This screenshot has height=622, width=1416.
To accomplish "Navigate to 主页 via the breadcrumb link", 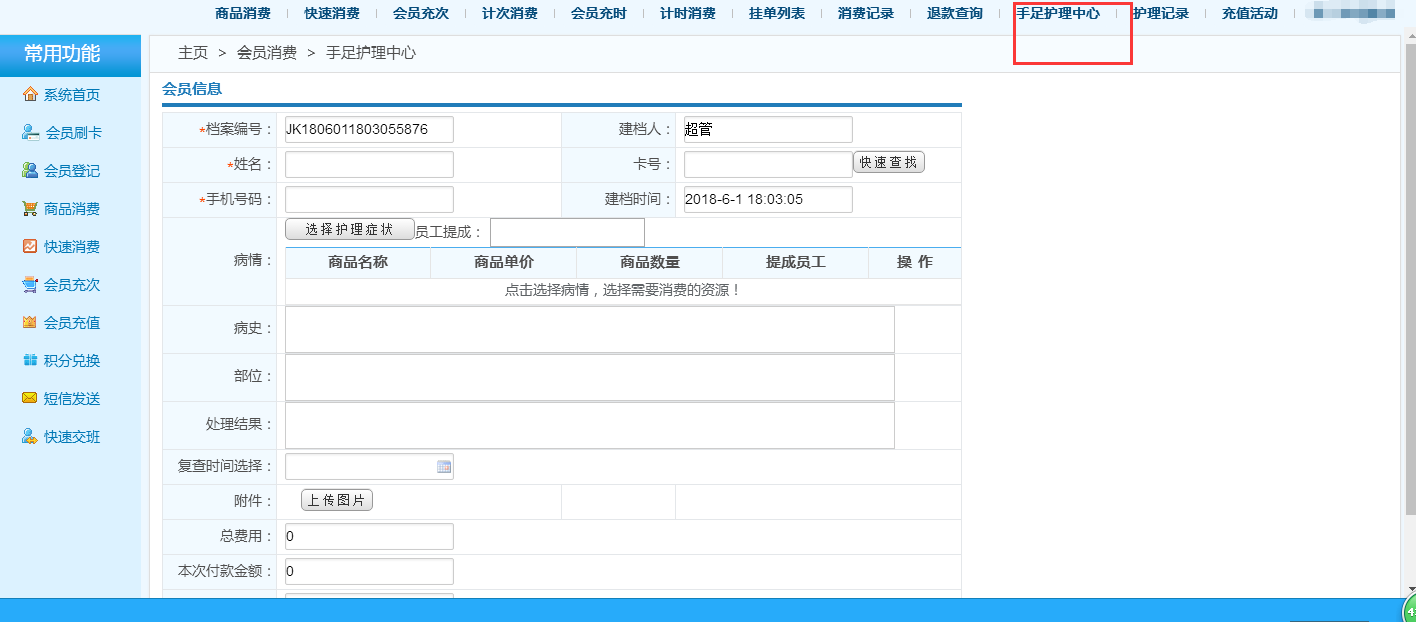I will tap(192, 53).
